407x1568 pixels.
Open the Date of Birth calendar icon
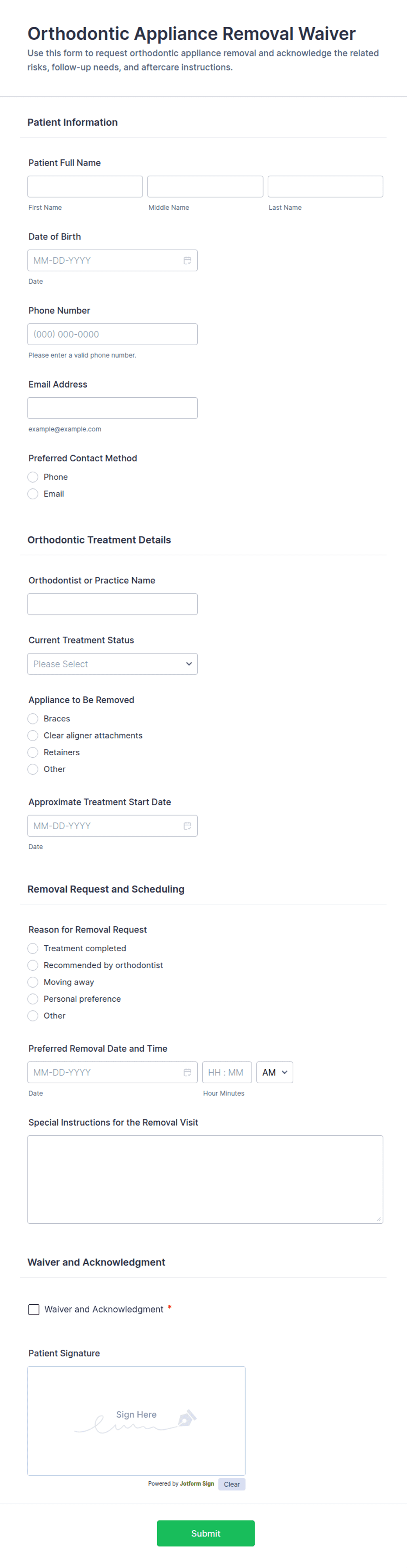[x=187, y=261]
